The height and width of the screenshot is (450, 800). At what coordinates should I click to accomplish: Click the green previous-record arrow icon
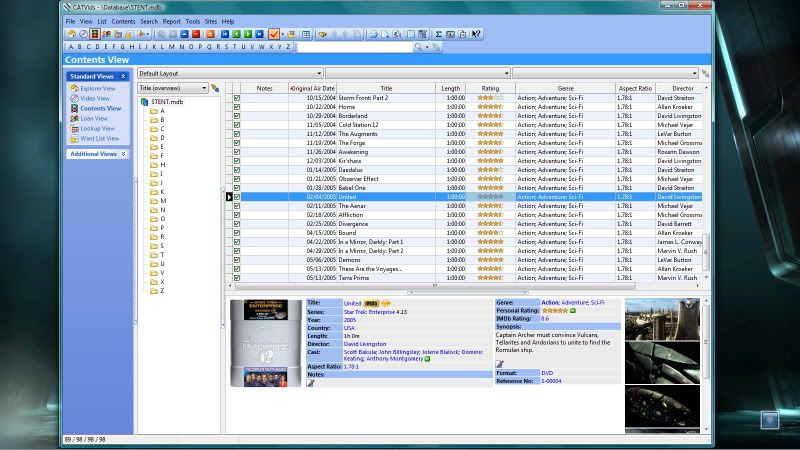236,34
